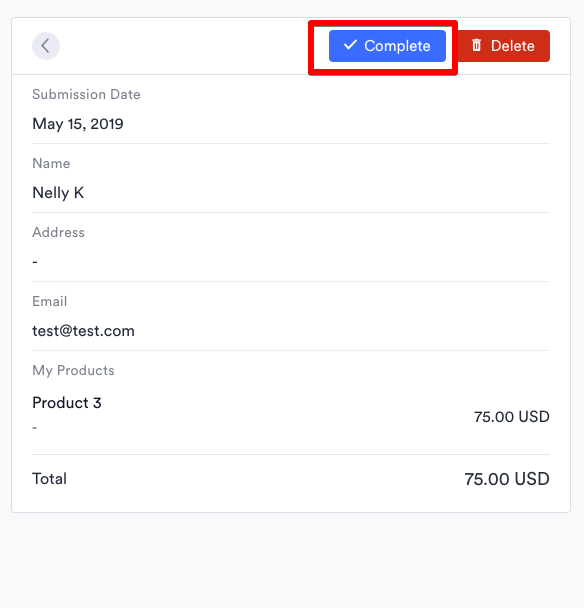Screen dimensions: 584x608
Task: Click the My Products label
Action: [x=73, y=370]
